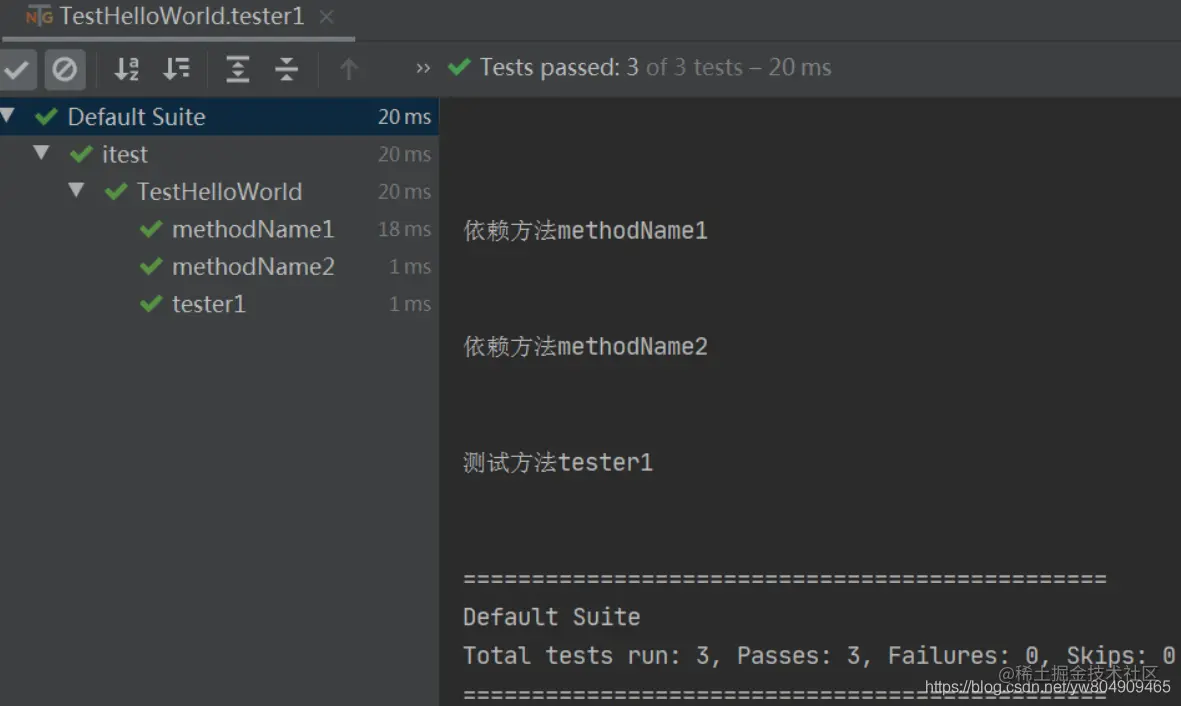Close the TestHelloWorld.tester1 tab

click(x=326, y=17)
